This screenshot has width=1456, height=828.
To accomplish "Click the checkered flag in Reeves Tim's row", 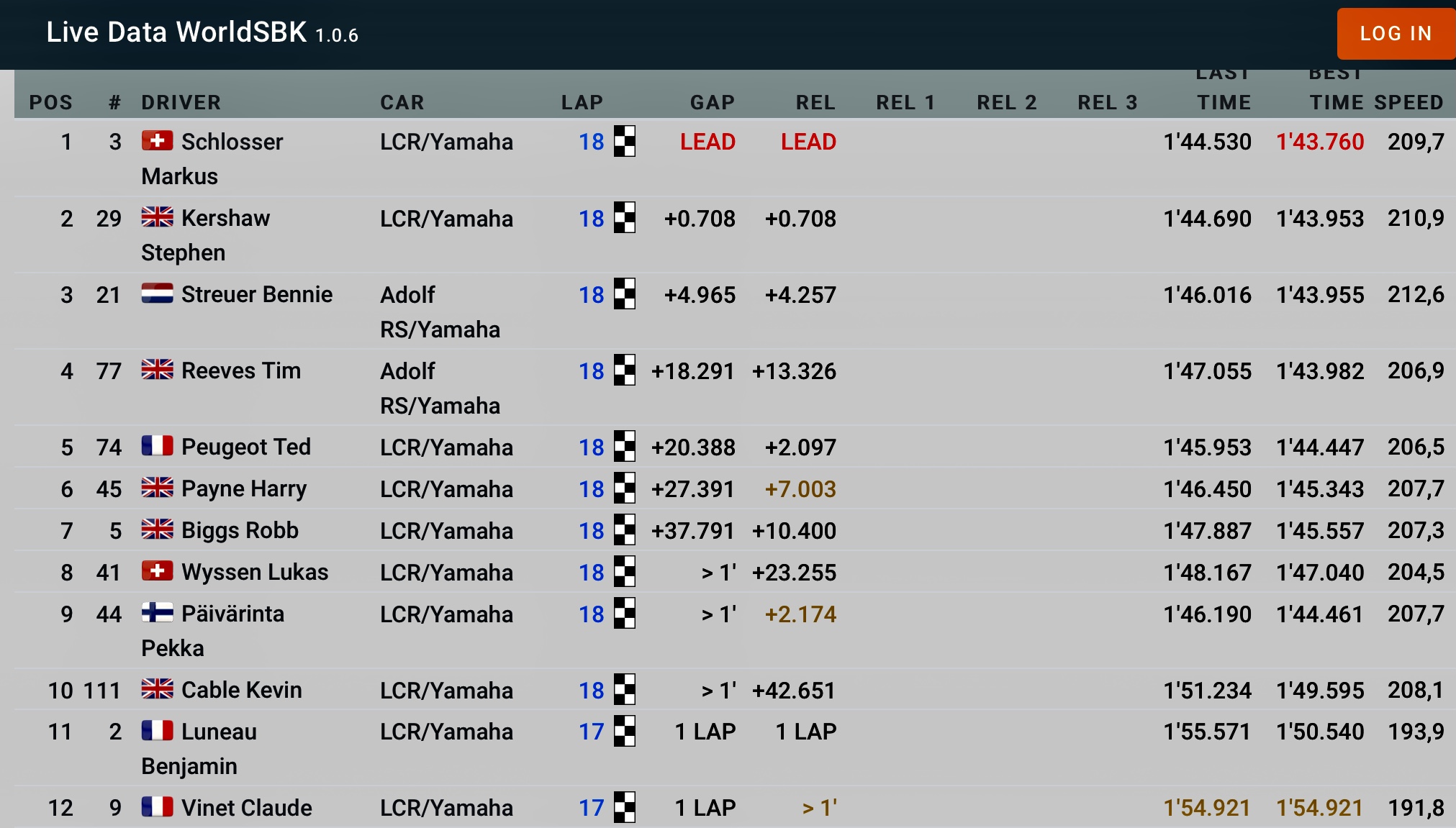I will [625, 370].
